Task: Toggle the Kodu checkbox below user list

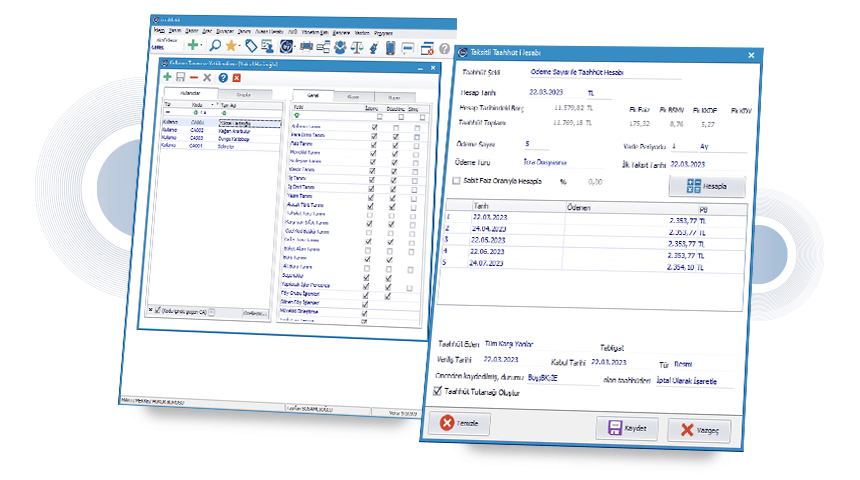Action: [x=157, y=310]
